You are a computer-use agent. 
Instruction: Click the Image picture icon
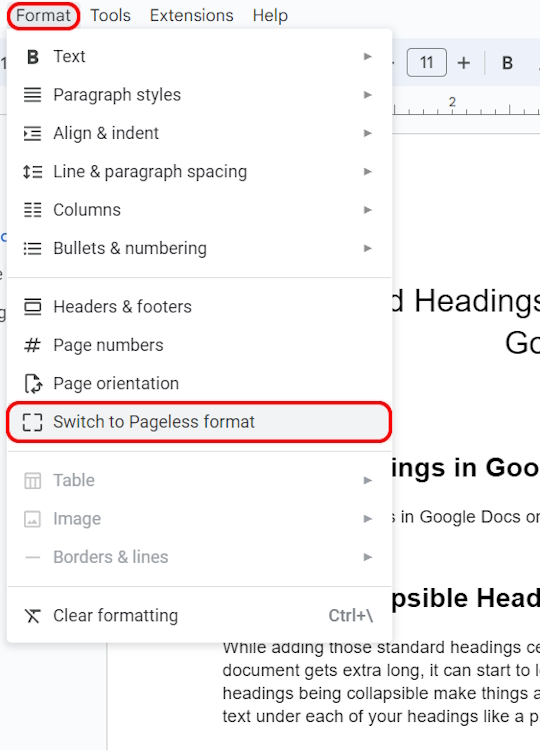point(33,519)
